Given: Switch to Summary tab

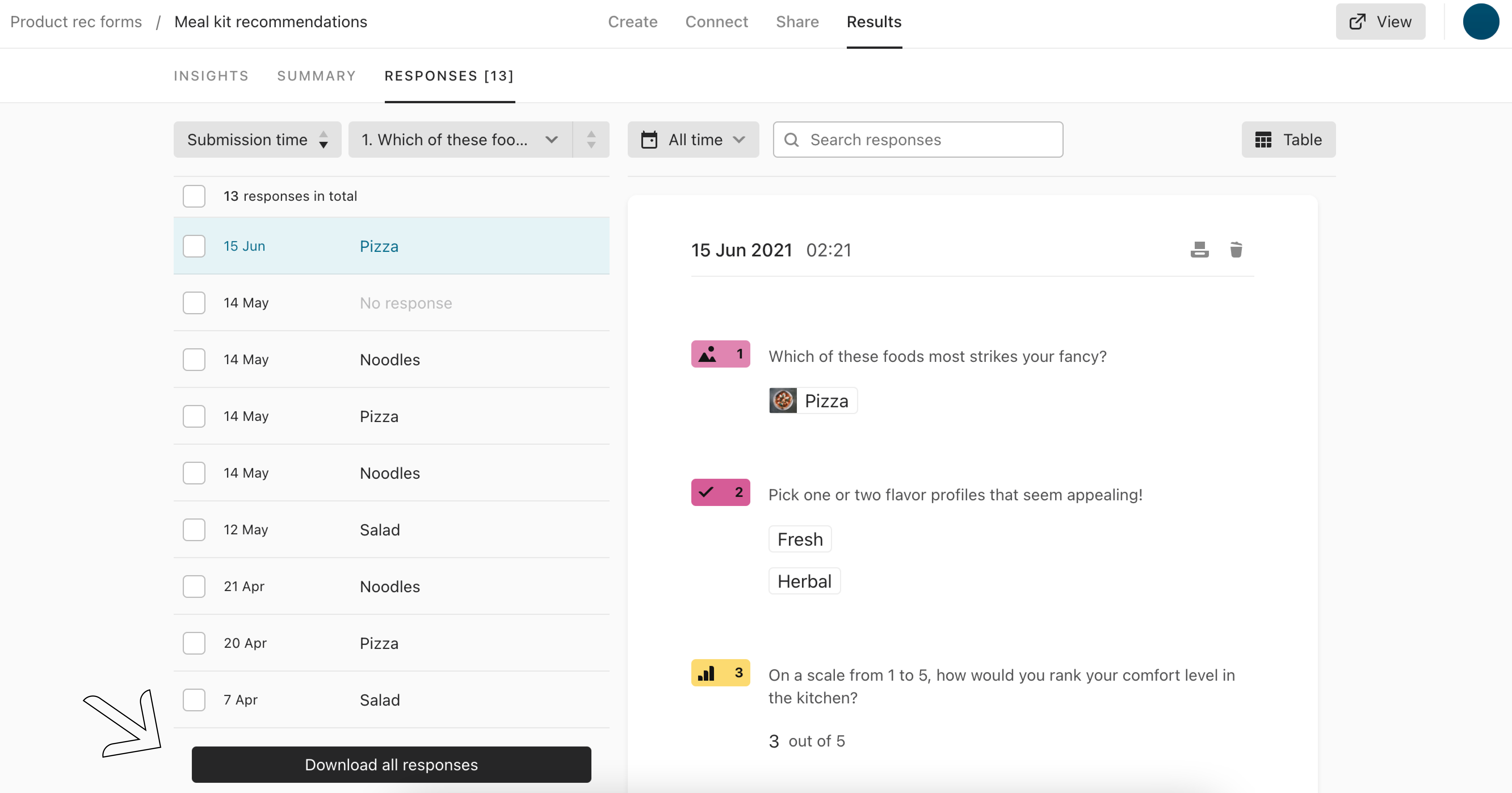Looking at the screenshot, I should [x=316, y=76].
